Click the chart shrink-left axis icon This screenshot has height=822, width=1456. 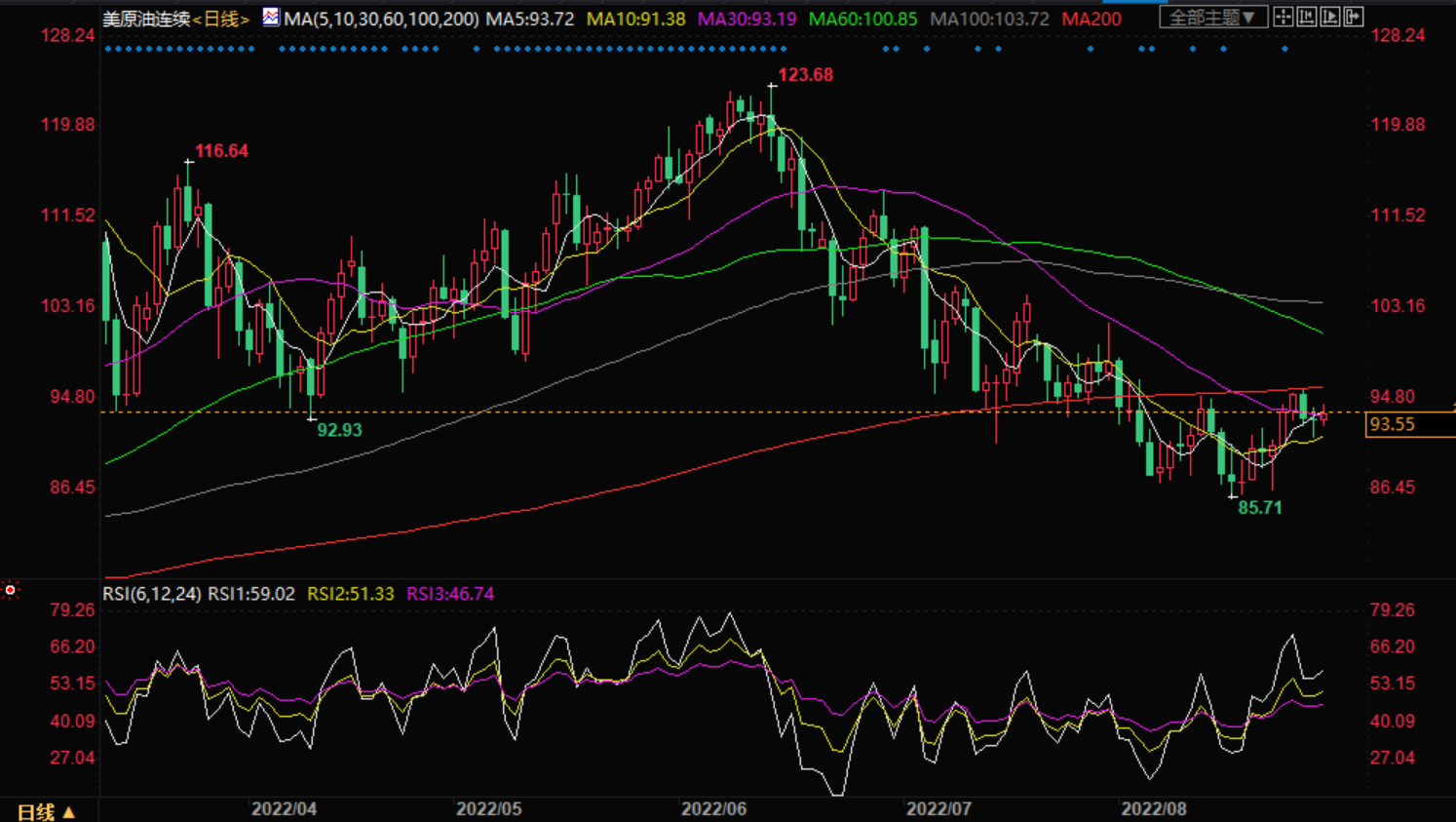pyautogui.click(x=1307, y=17)
